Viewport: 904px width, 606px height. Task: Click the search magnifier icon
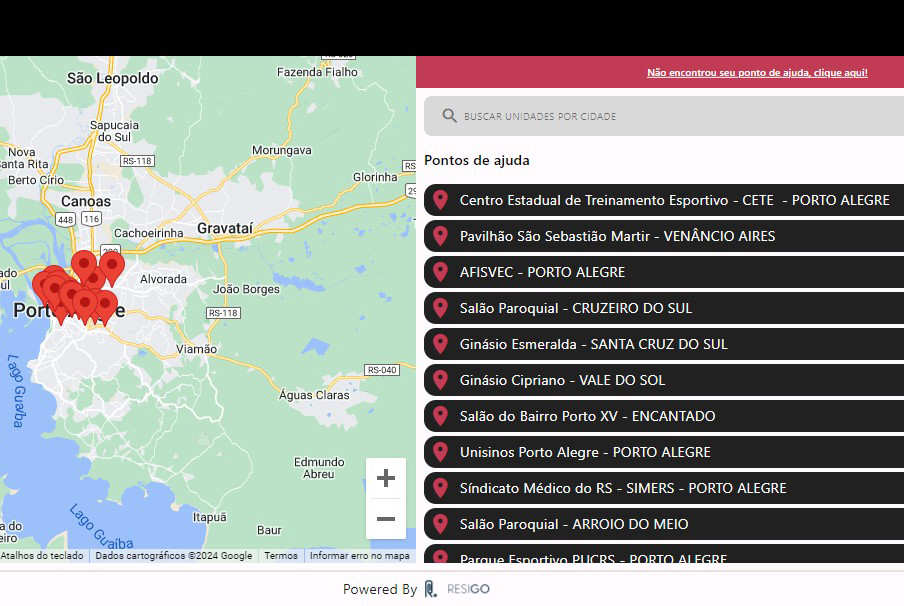tap(450, 116)
